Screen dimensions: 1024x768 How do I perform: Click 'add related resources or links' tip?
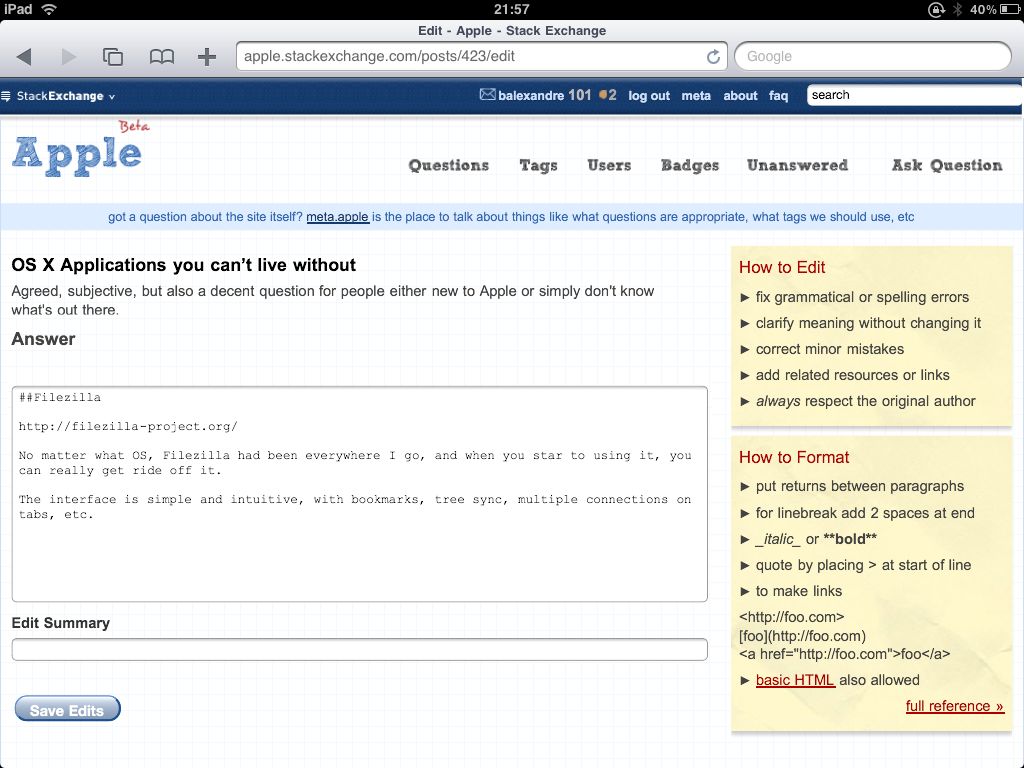(852, 376)
